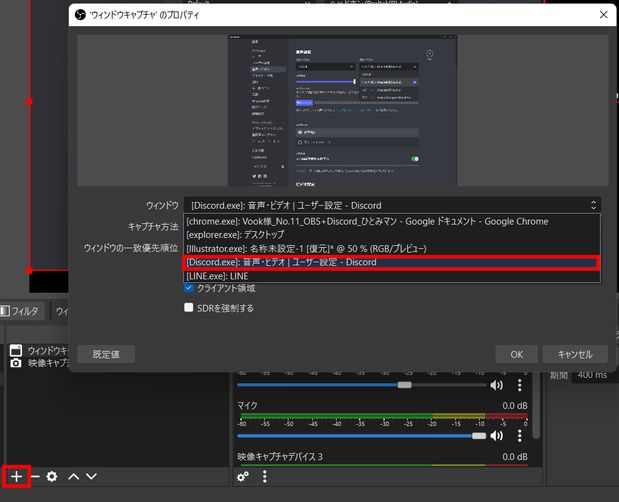Enable the SDRを強制する checkbox
This screenshot has height=502, width=619.
click(189, 307)
